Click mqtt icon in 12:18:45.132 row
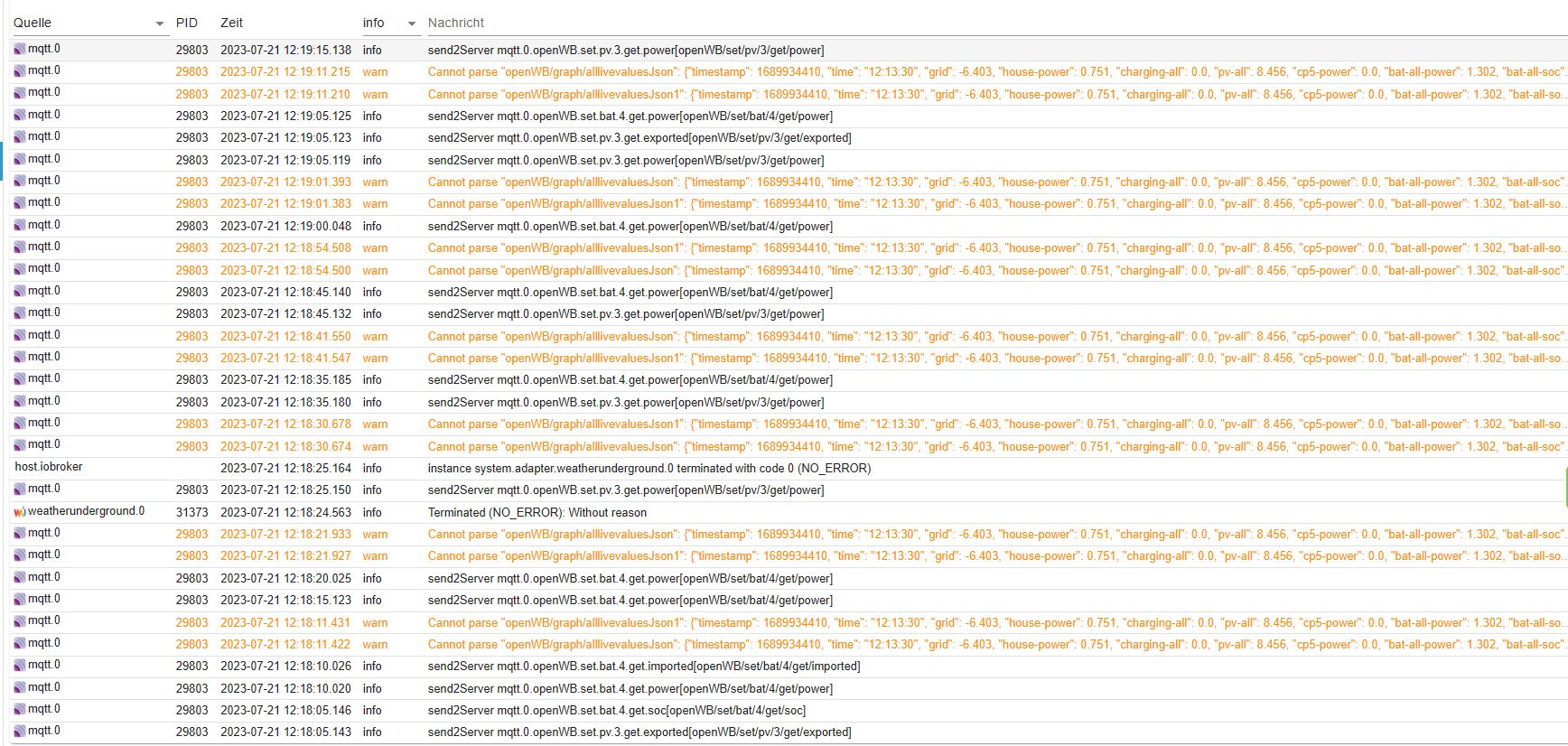 [19, 313]
